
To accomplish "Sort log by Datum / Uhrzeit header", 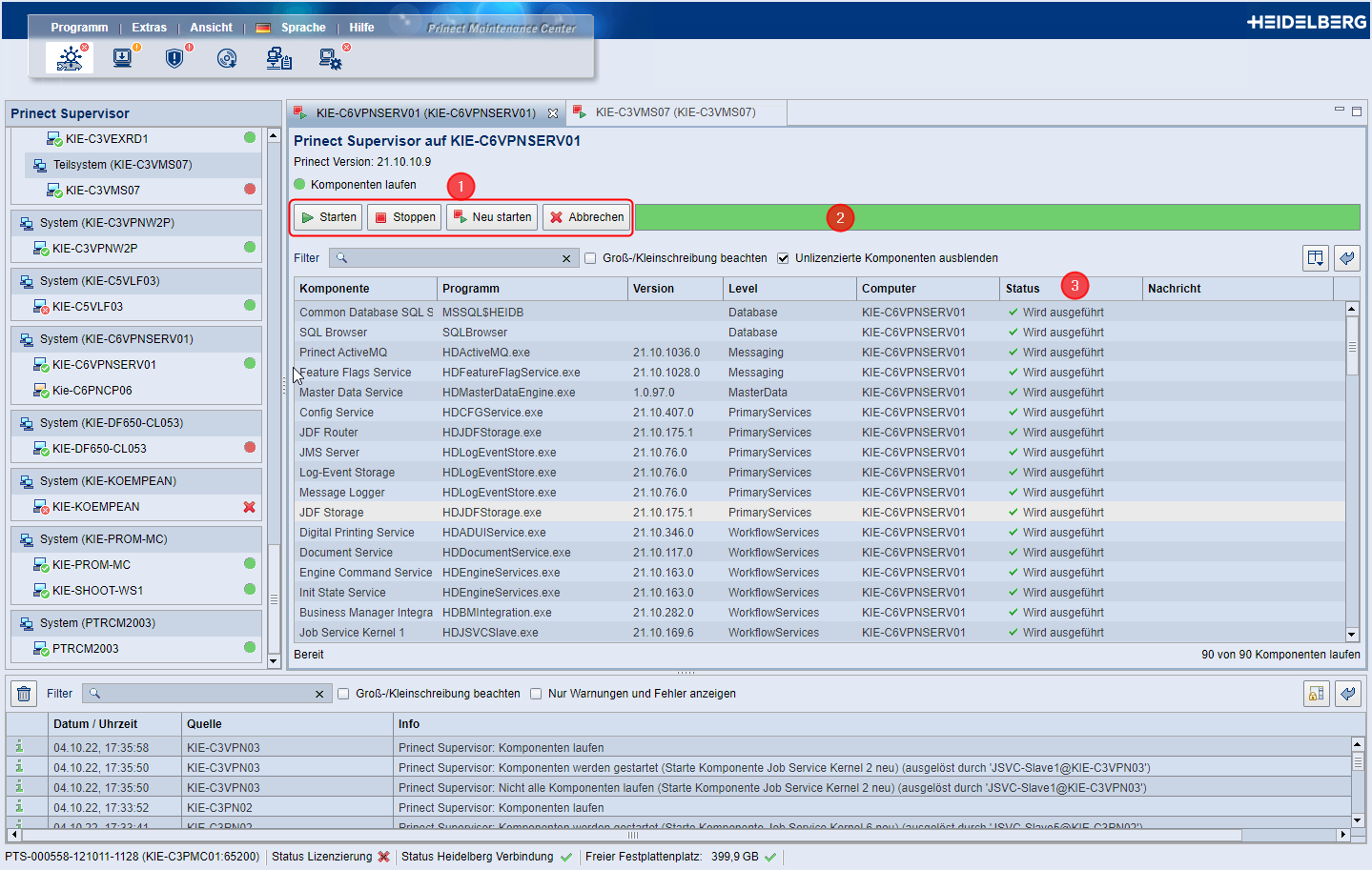I will (x=114, y=724).
